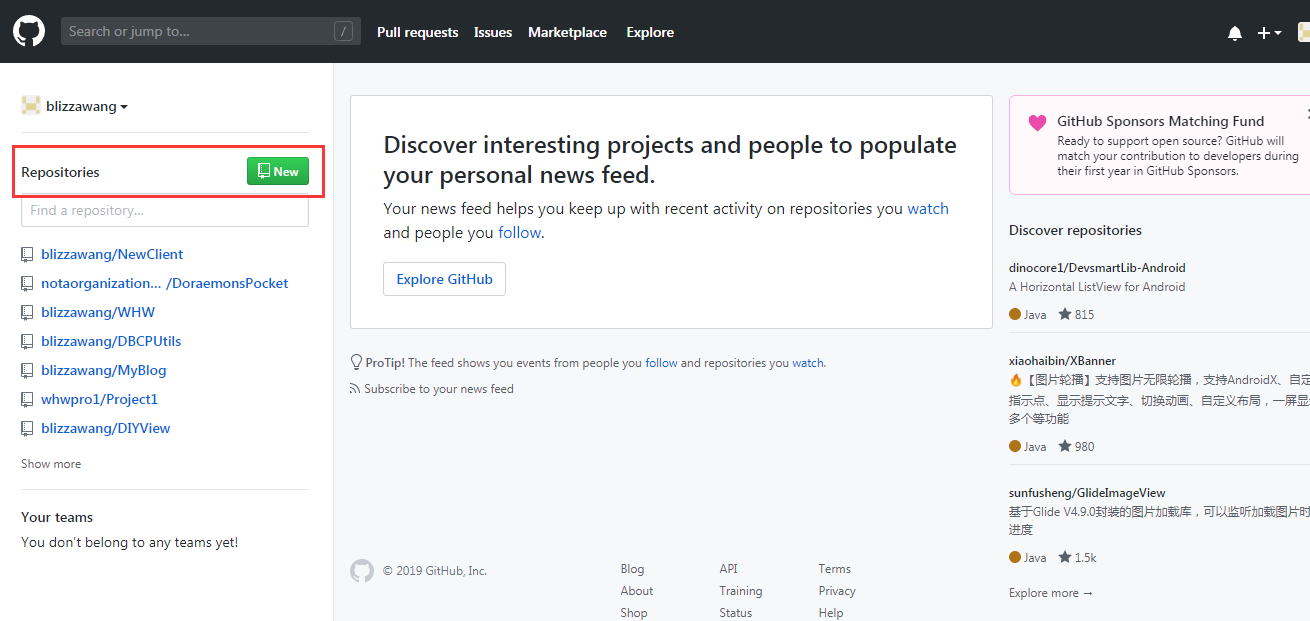Follow the 'watch' link in the news feed text
The height and width of the screenshot is (621, 1310).
[x=928, y=209]
